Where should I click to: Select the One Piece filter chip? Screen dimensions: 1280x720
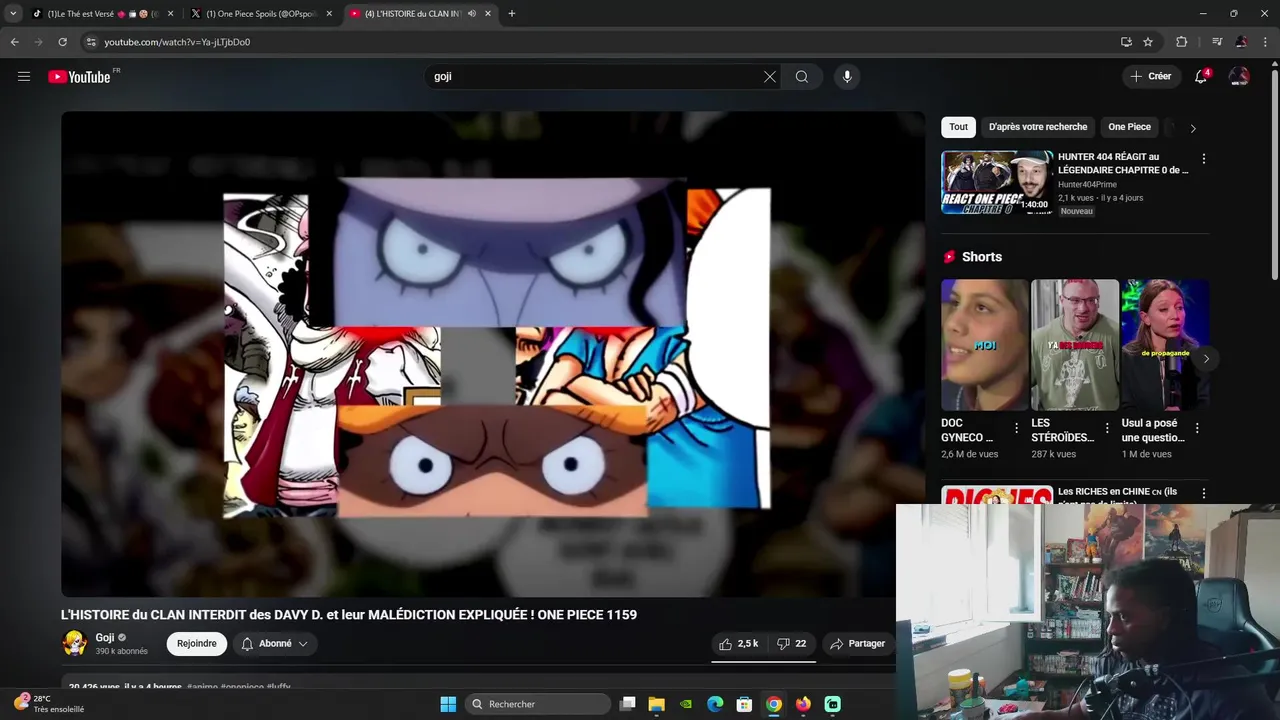point(1129,127)
